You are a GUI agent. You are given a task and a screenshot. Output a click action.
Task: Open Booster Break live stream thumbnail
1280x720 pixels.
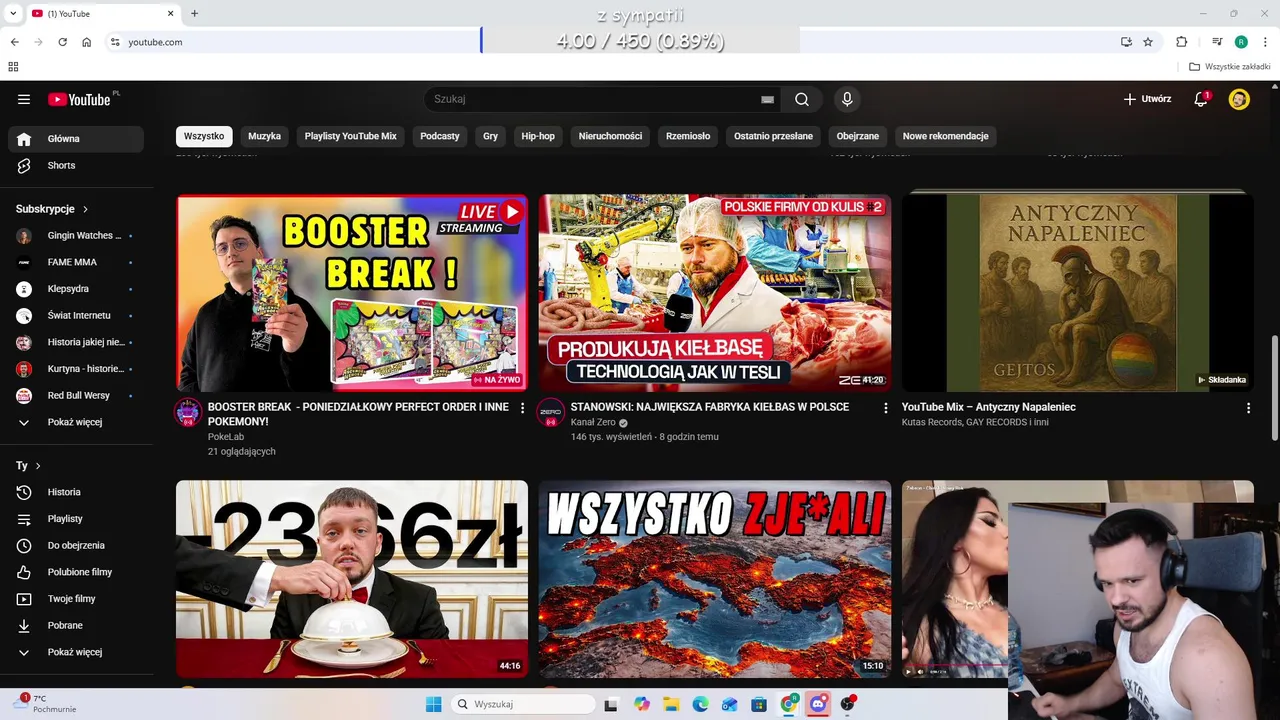point(352,293)
